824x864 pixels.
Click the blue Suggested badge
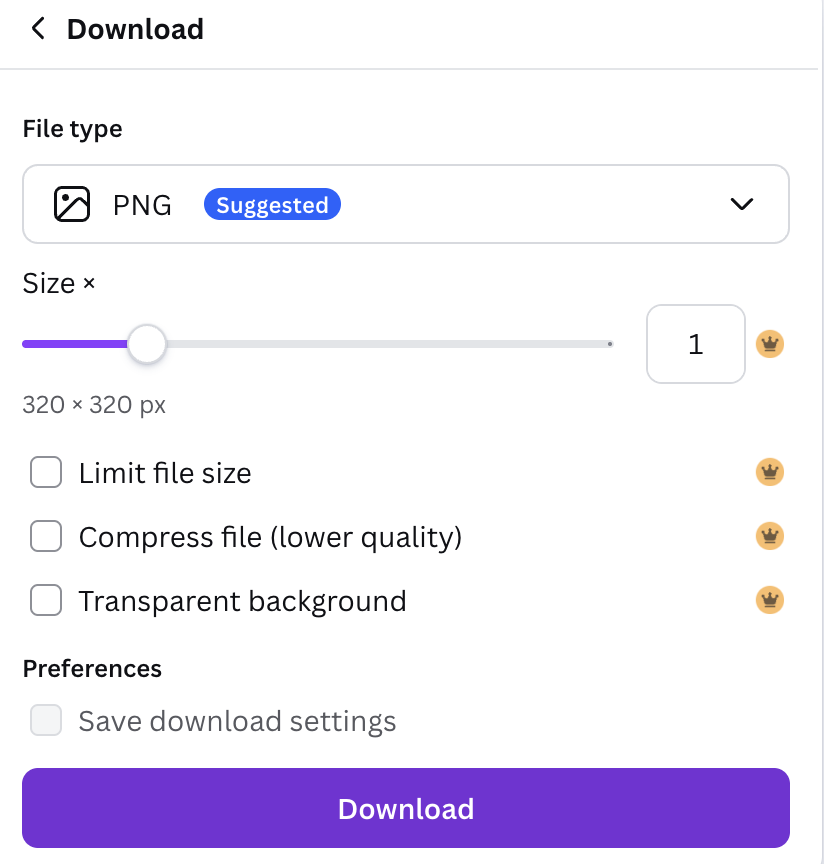[x=272, y=205]
